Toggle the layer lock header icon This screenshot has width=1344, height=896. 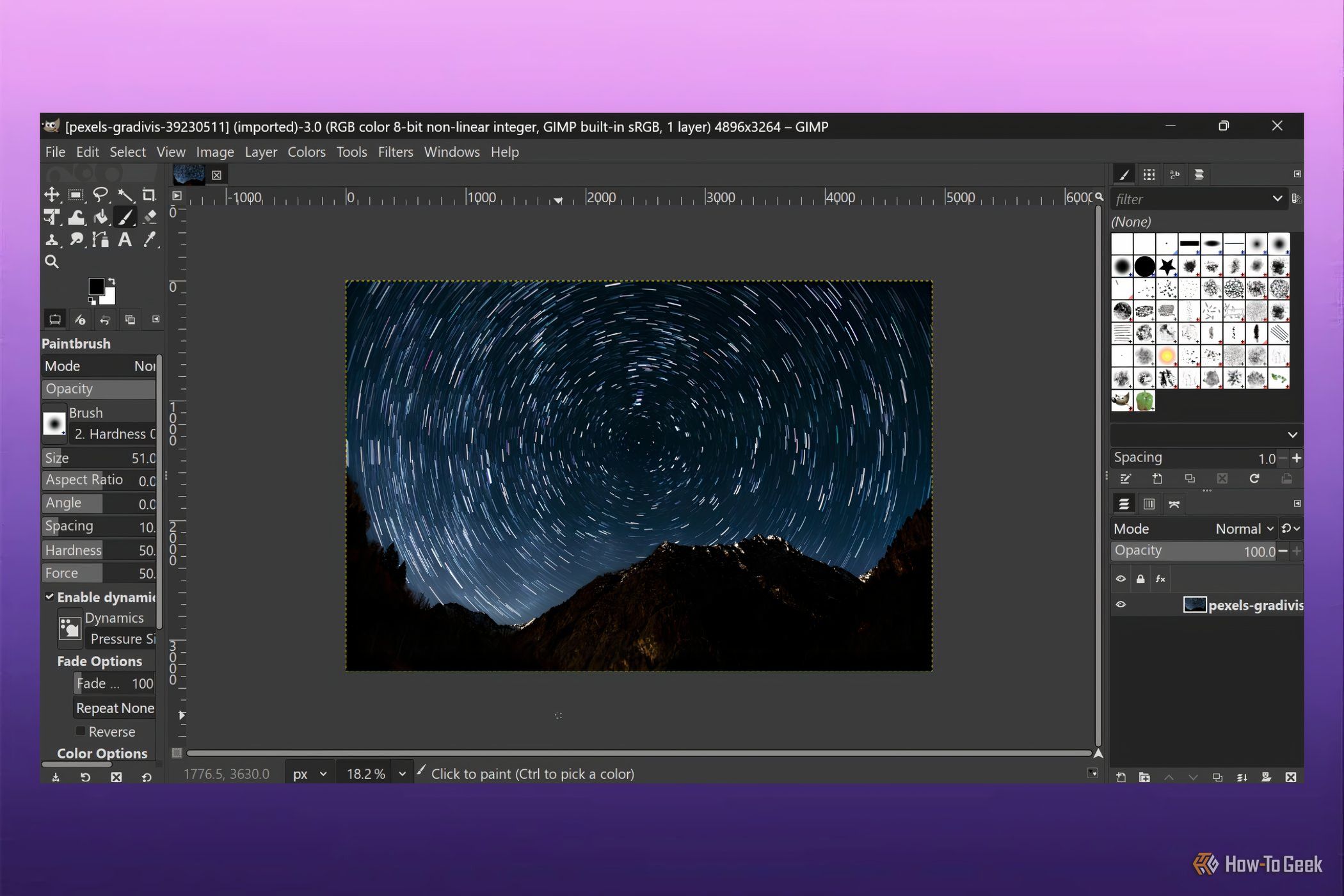pos(1140,579)
